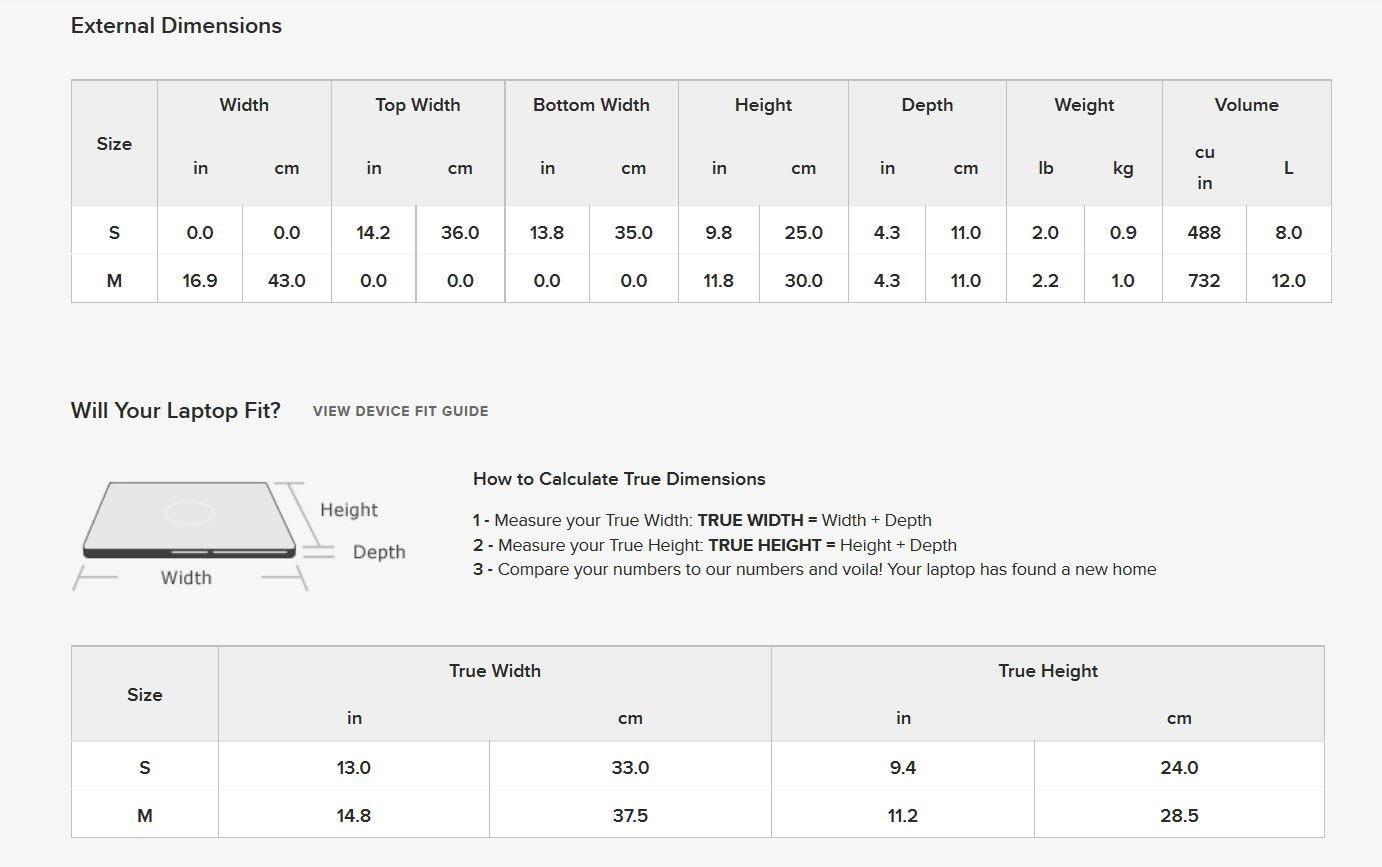This screenshot has width=1382, height=867.
Task: Click the 43.0 cm width cell
Action: [286, 281]
